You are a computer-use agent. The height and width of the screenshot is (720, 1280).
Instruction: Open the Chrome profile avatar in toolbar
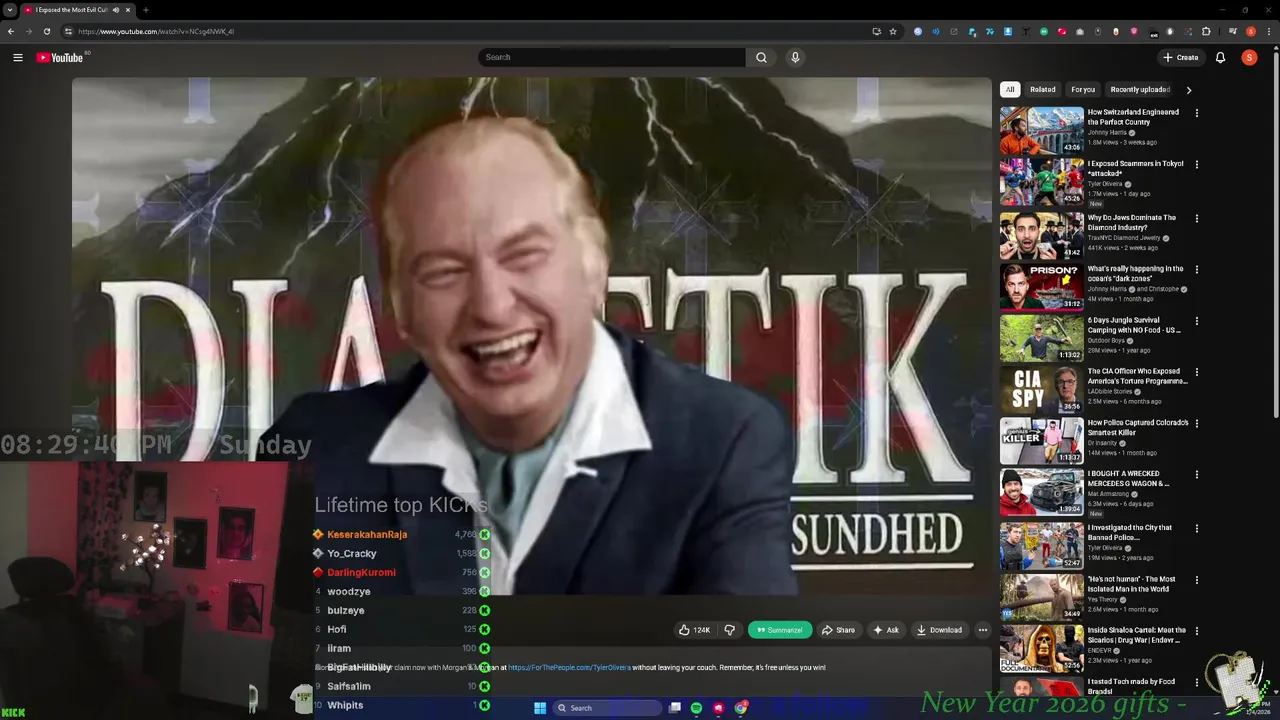(x=1250, y=31)
